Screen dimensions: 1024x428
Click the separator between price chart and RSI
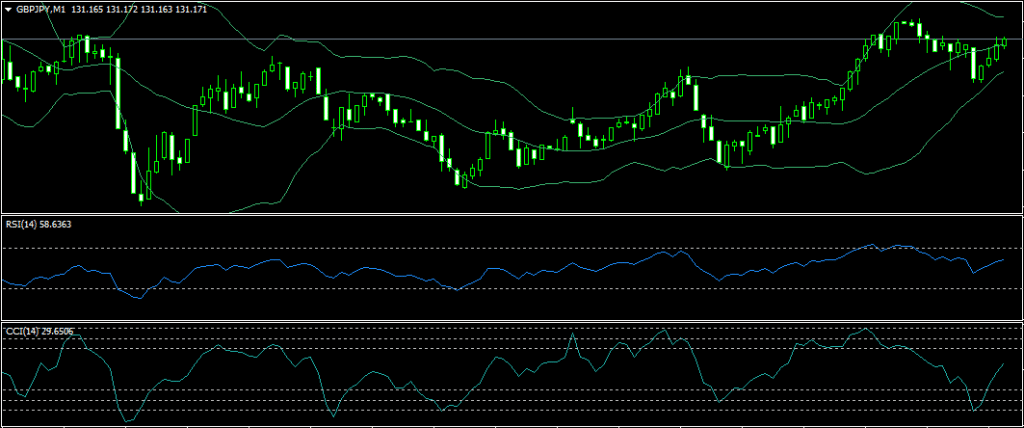tap(512, 215)
